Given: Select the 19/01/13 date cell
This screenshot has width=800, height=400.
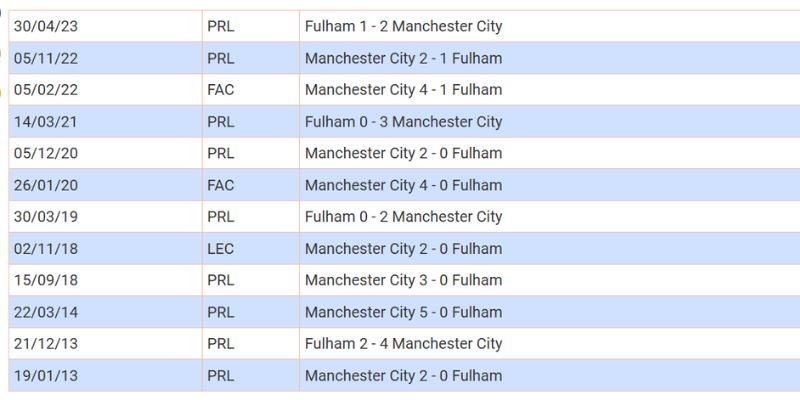Looking at the screenshot, I should (x=46, y=376).
